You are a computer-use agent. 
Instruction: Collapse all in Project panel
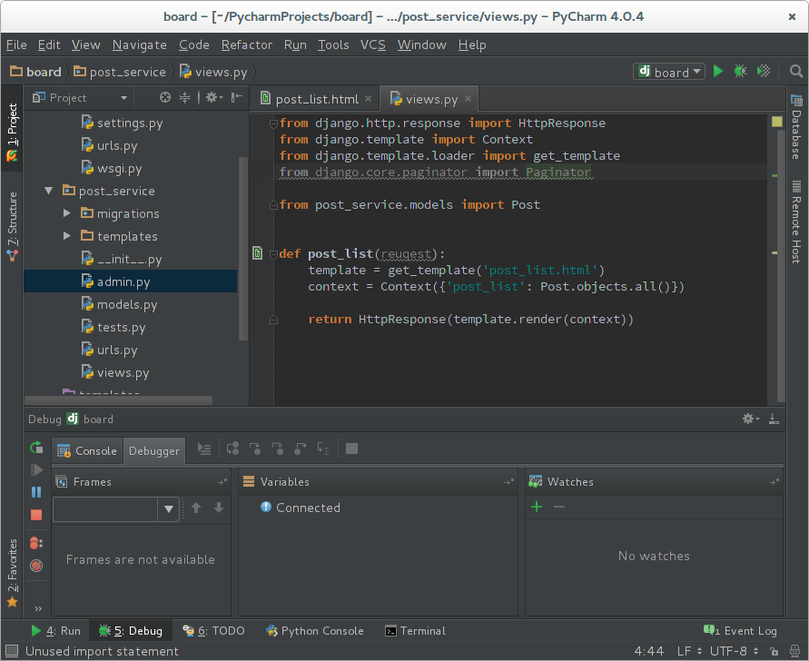185,98
